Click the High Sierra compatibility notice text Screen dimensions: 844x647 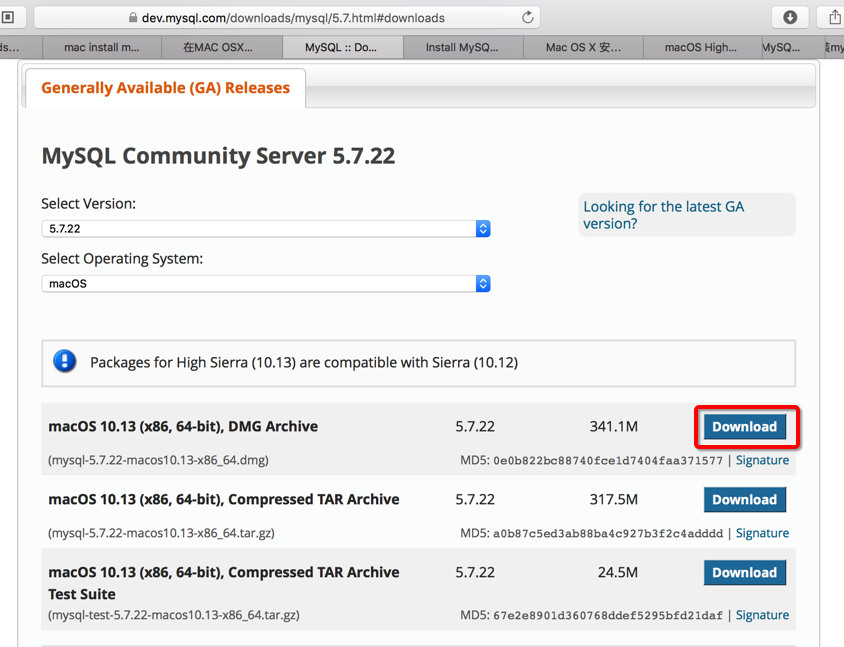pyautogui.click(x=304, y=362)
